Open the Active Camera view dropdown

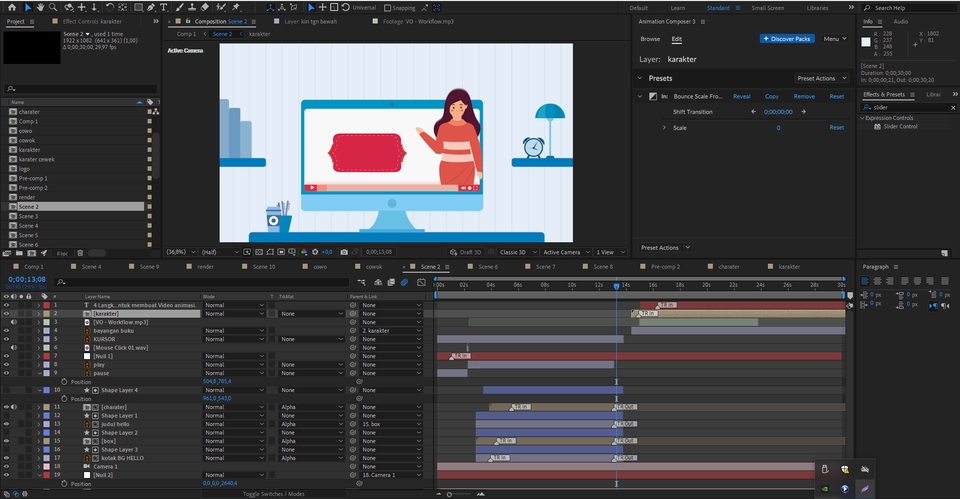point(566,252)
